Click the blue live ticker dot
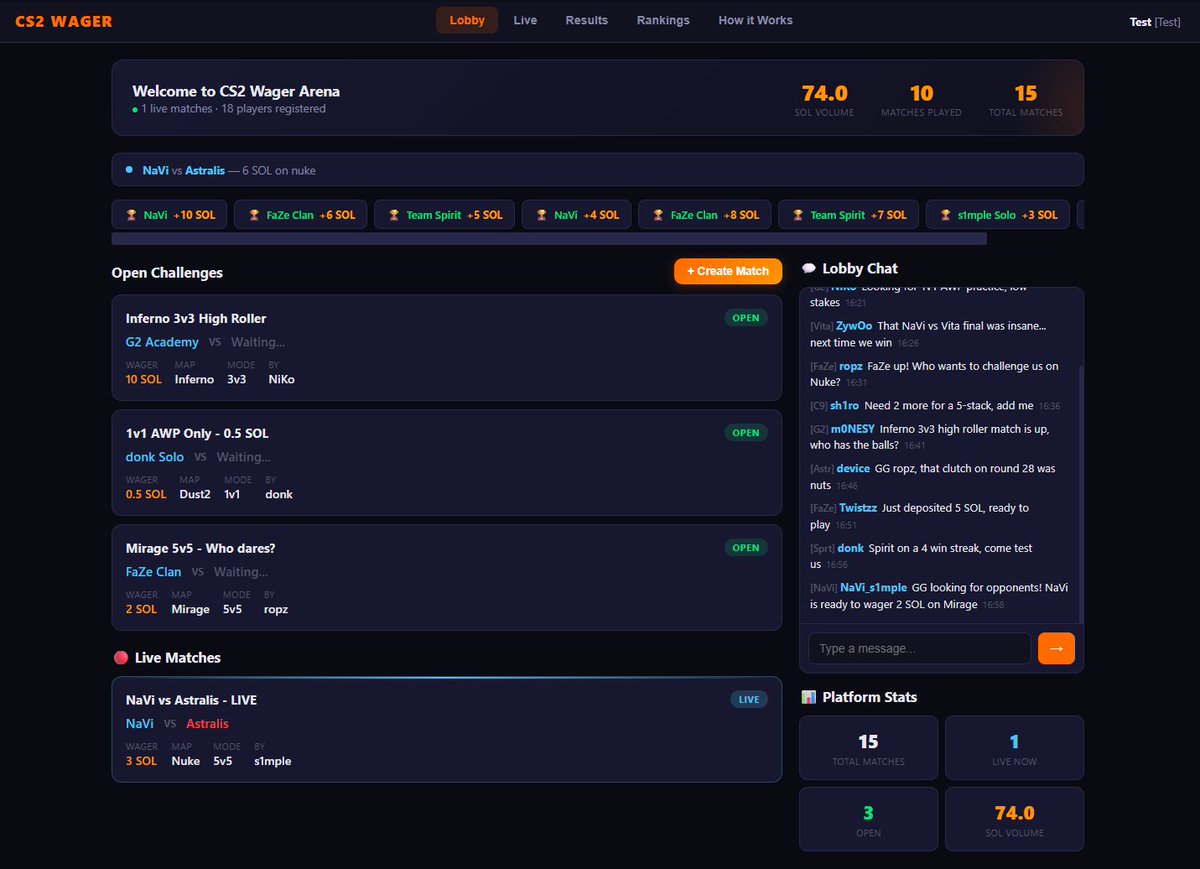This screenshot has height=869, width=1200. pos(129,170)
